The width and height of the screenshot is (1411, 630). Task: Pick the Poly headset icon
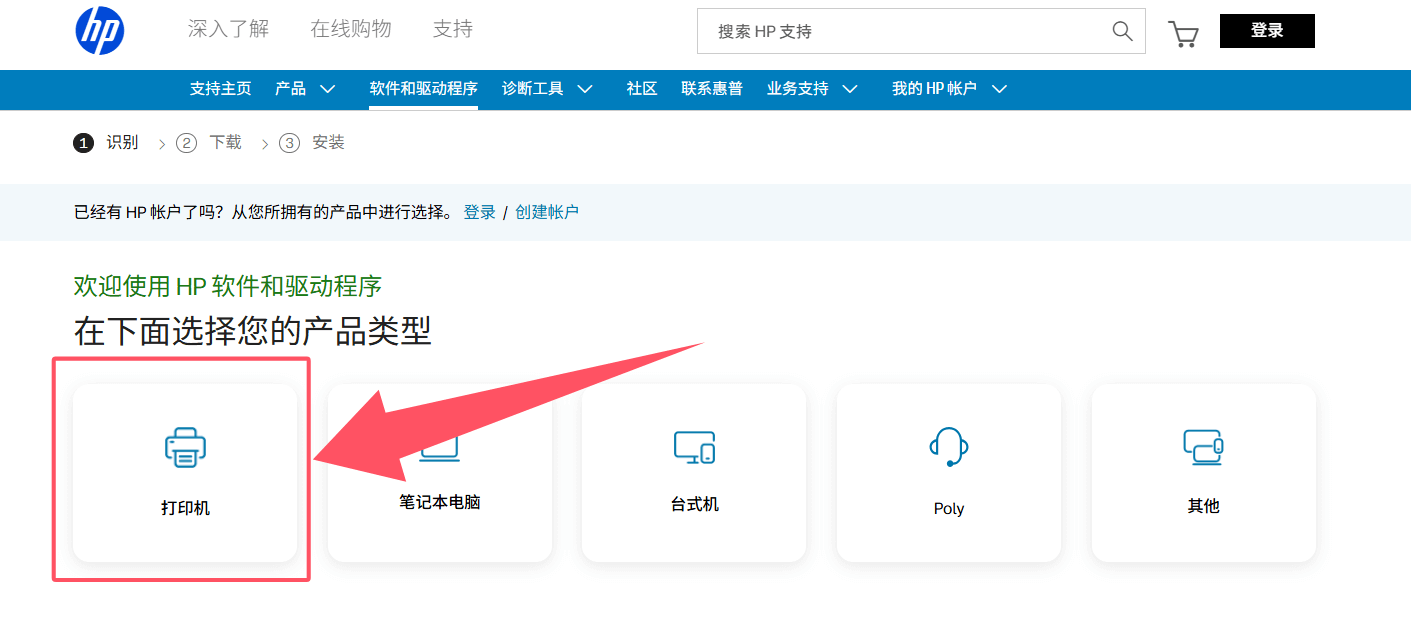[x=949, y=447]
